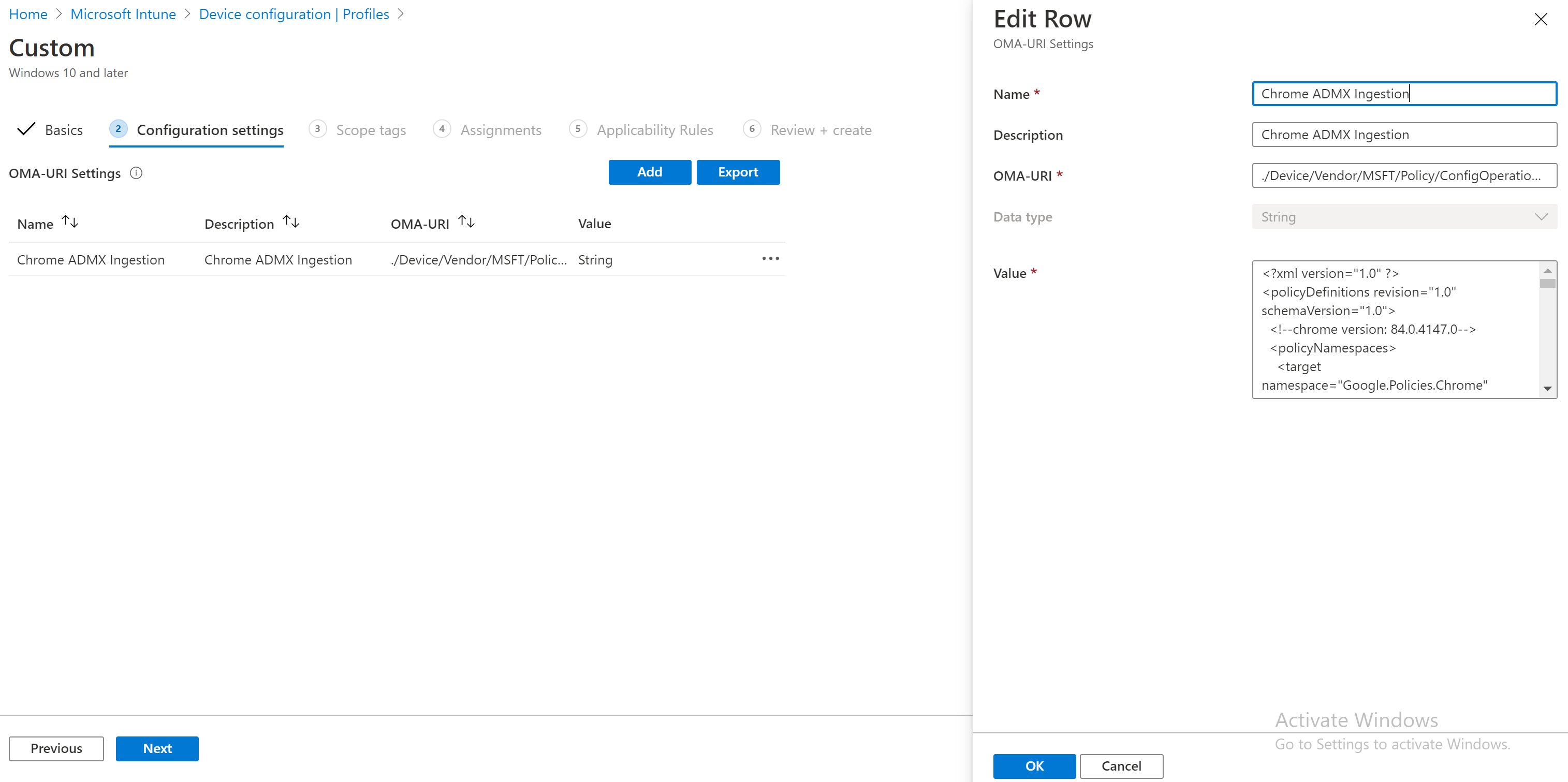Close the Edit Row panel

click(1541, 19)
